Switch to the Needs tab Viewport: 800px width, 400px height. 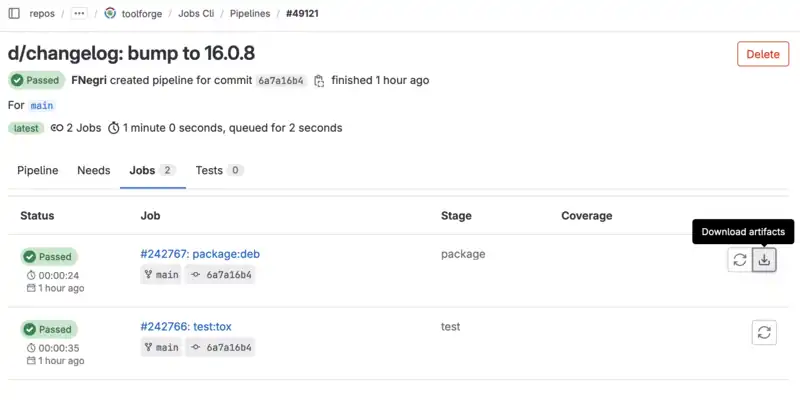pos(94,170)
